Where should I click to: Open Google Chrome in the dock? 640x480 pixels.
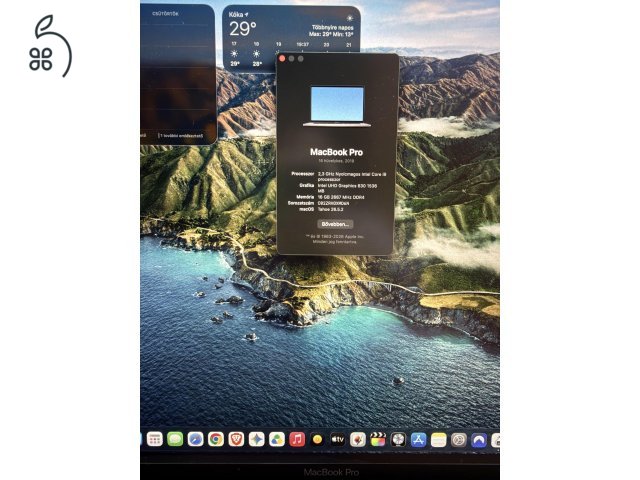point(216,440)
